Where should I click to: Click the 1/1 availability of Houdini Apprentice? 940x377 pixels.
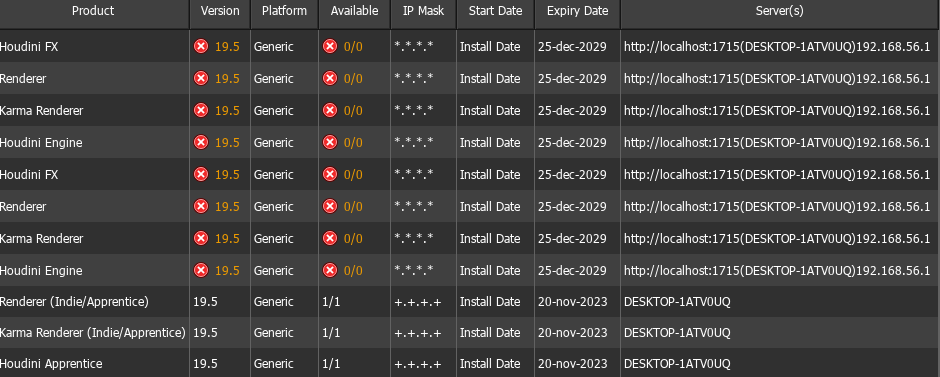click(x=331, y=364)
